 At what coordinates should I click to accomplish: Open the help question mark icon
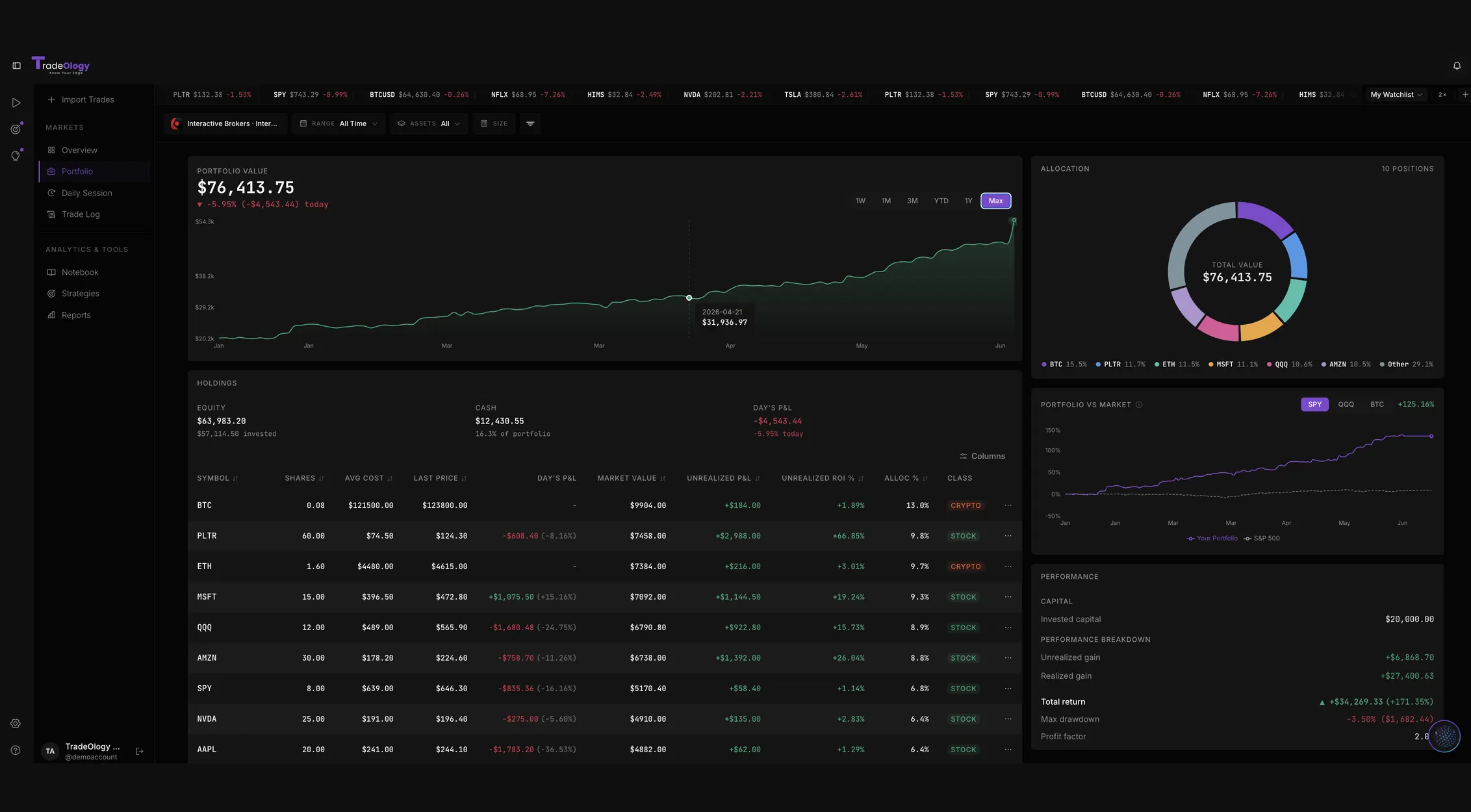[16, 750]
